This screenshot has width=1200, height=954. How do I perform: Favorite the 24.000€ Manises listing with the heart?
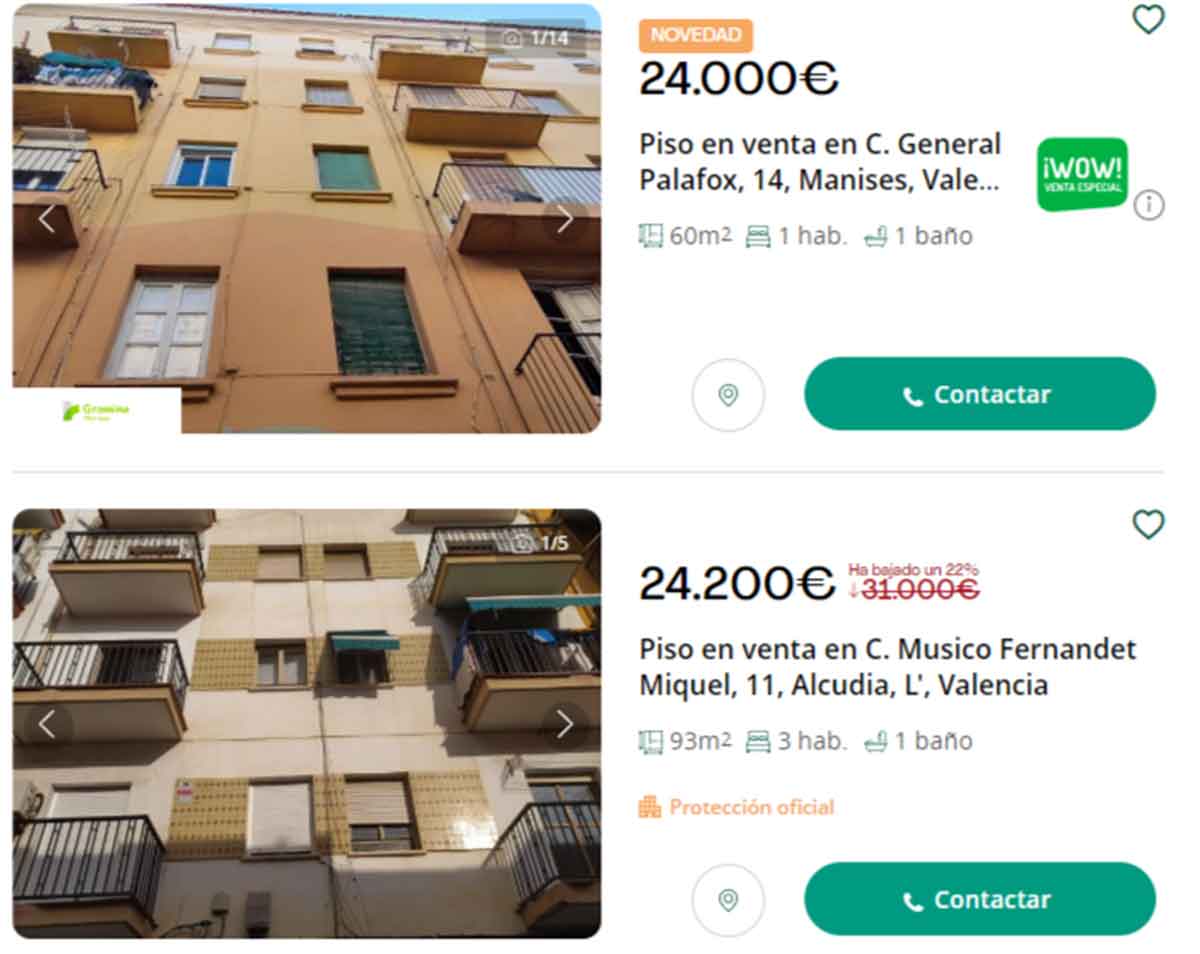point(1148,19)
